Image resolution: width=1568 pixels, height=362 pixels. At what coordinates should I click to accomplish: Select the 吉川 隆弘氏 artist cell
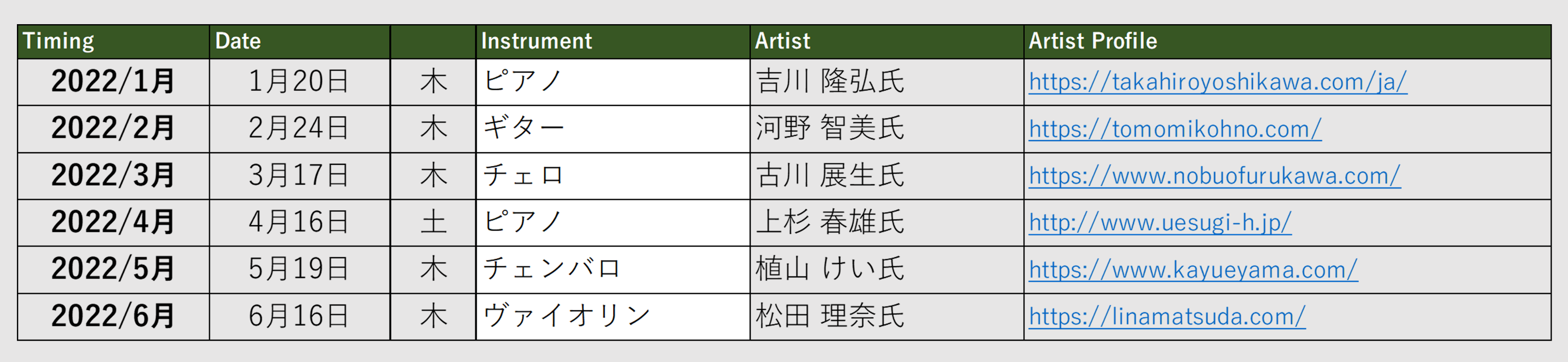pyautogui.click(x=886, y=82)
